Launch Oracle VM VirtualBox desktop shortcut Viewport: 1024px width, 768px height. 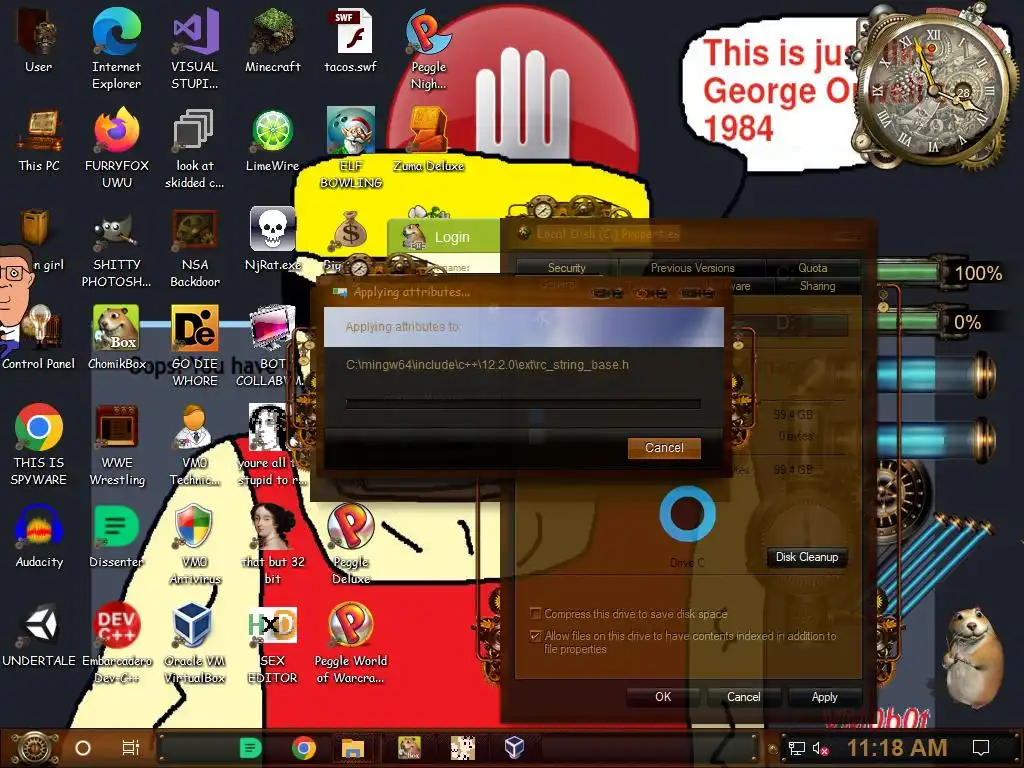coord(195,643)
